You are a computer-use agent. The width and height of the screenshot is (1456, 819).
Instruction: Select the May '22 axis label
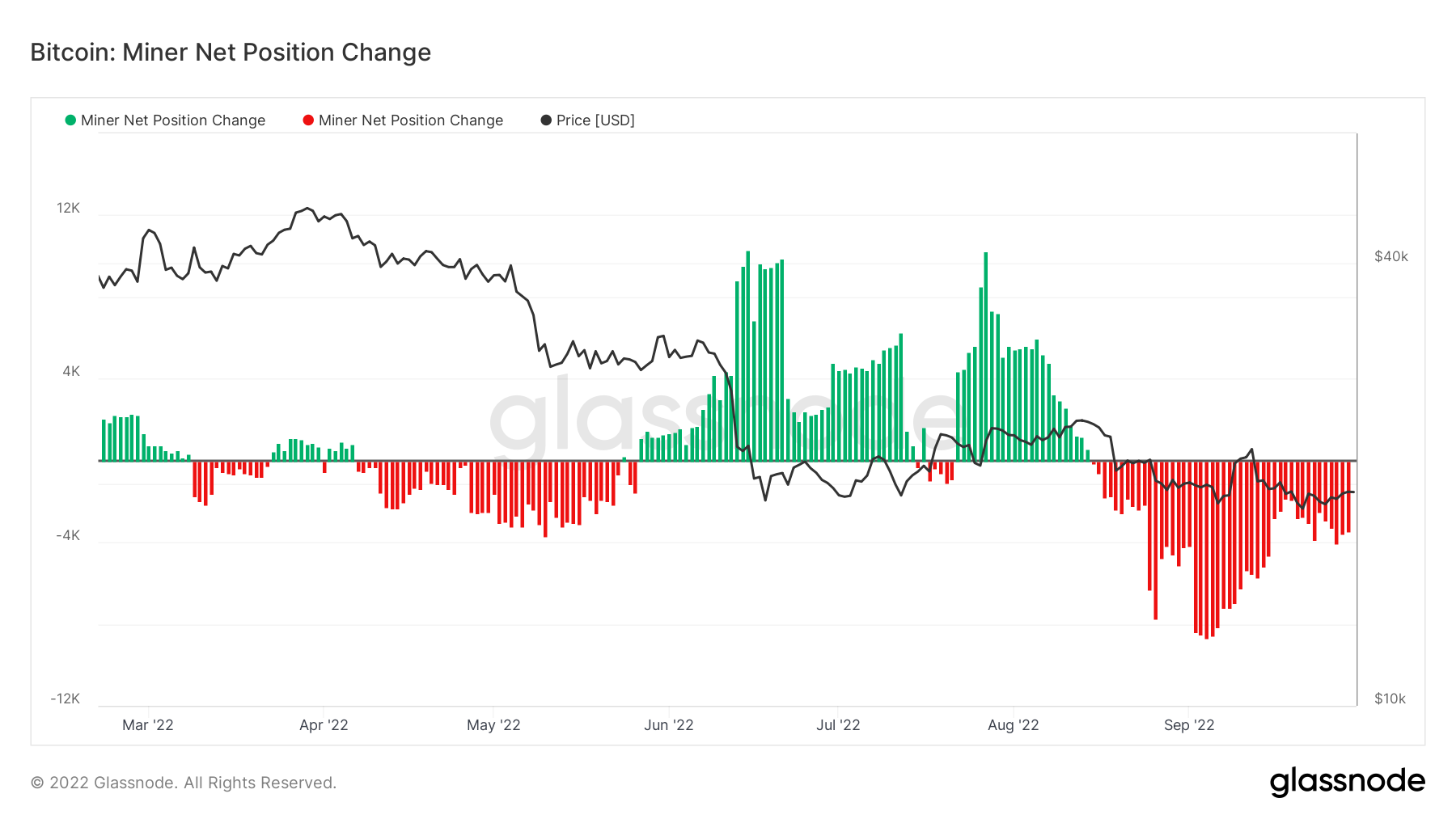[493, 725]
